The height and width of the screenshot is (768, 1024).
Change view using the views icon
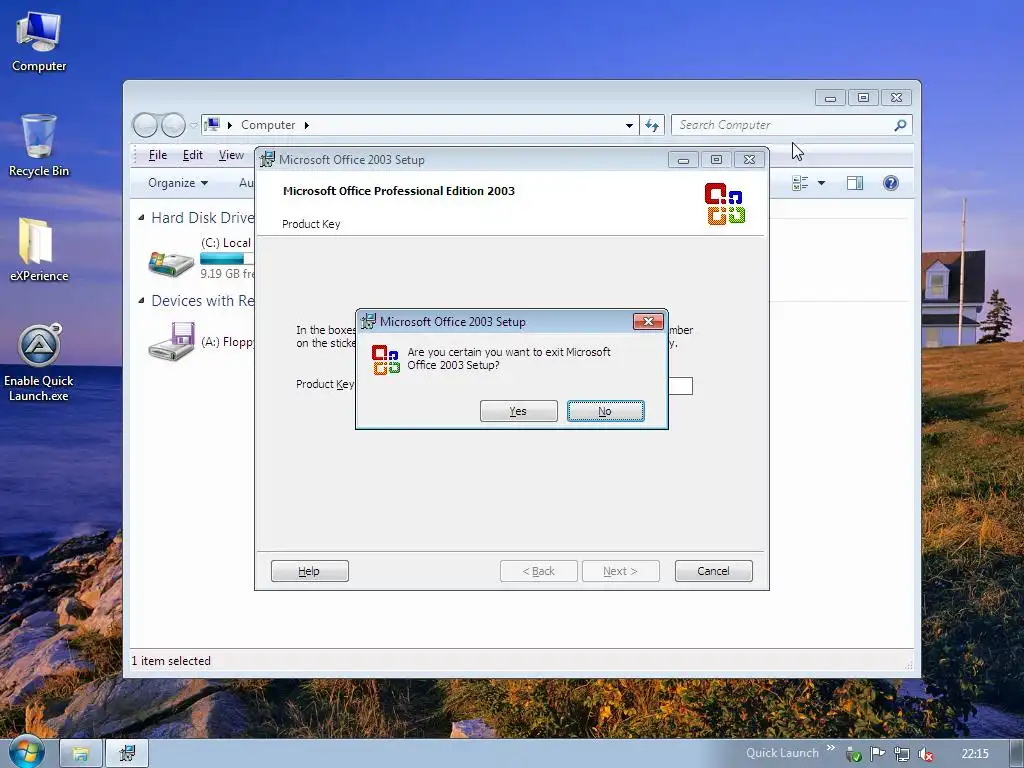pos(800,184)
